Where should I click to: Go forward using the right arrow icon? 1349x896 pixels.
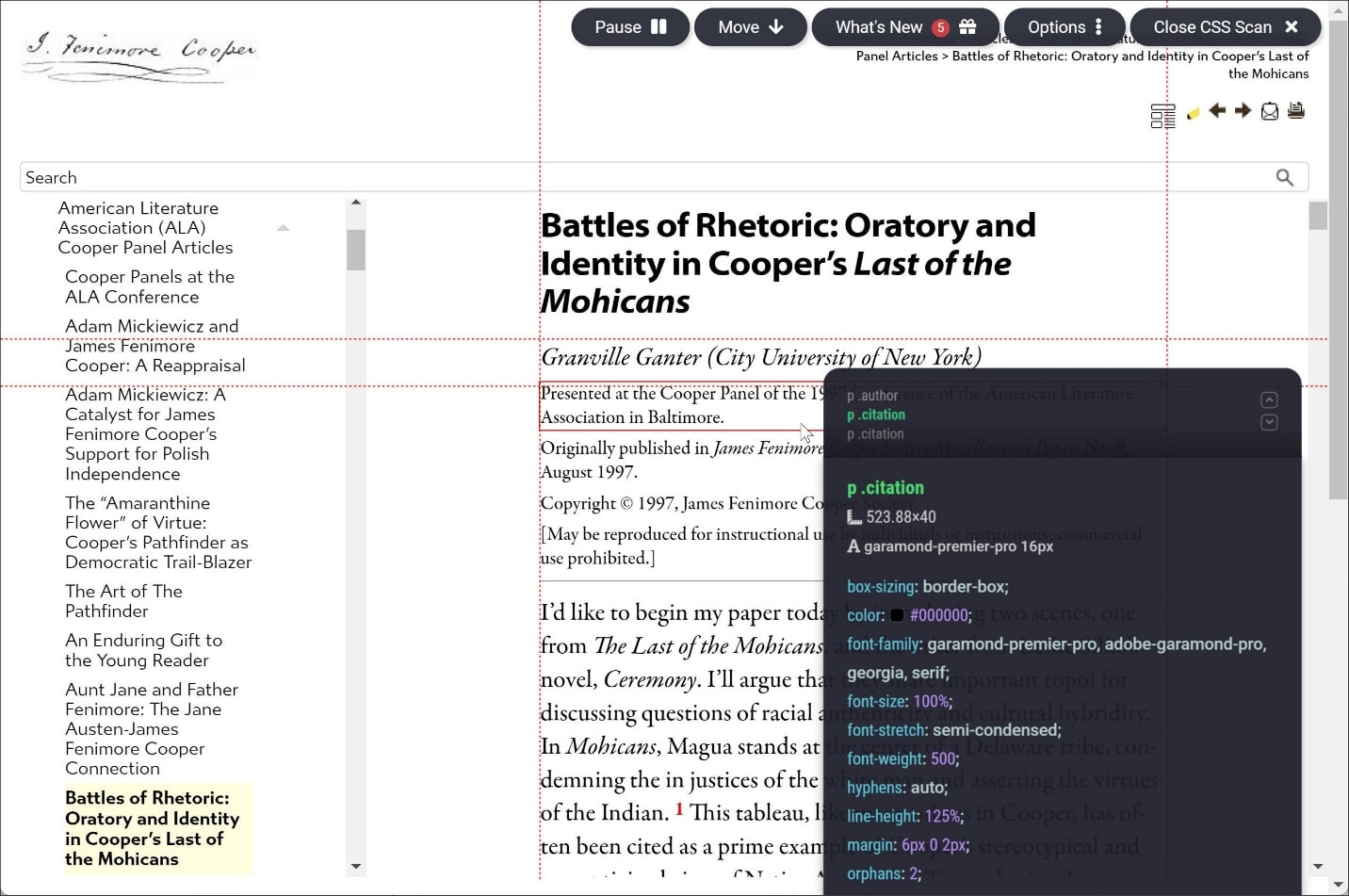(1243, 111)
